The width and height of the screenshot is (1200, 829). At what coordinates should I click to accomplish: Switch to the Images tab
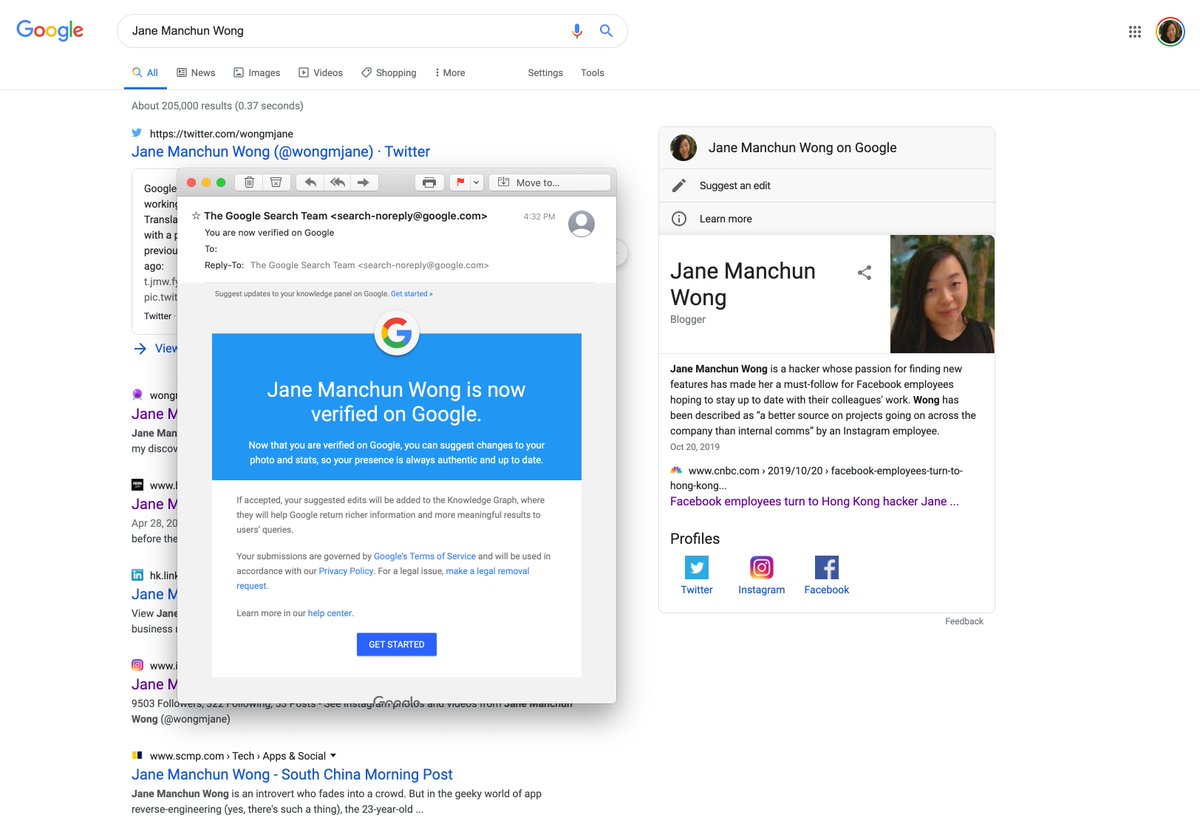(257, 73)
